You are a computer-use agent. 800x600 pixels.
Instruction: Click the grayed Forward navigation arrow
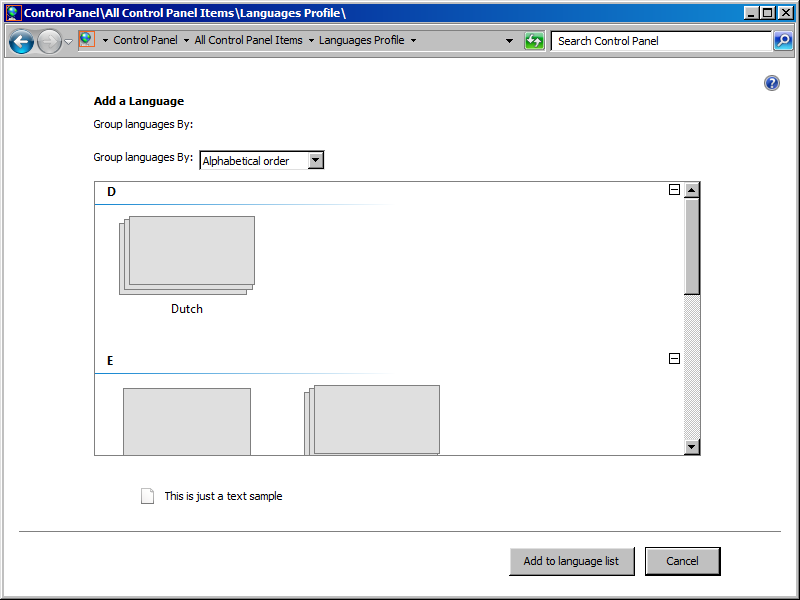pyautogui.click(x=48, y=41)
